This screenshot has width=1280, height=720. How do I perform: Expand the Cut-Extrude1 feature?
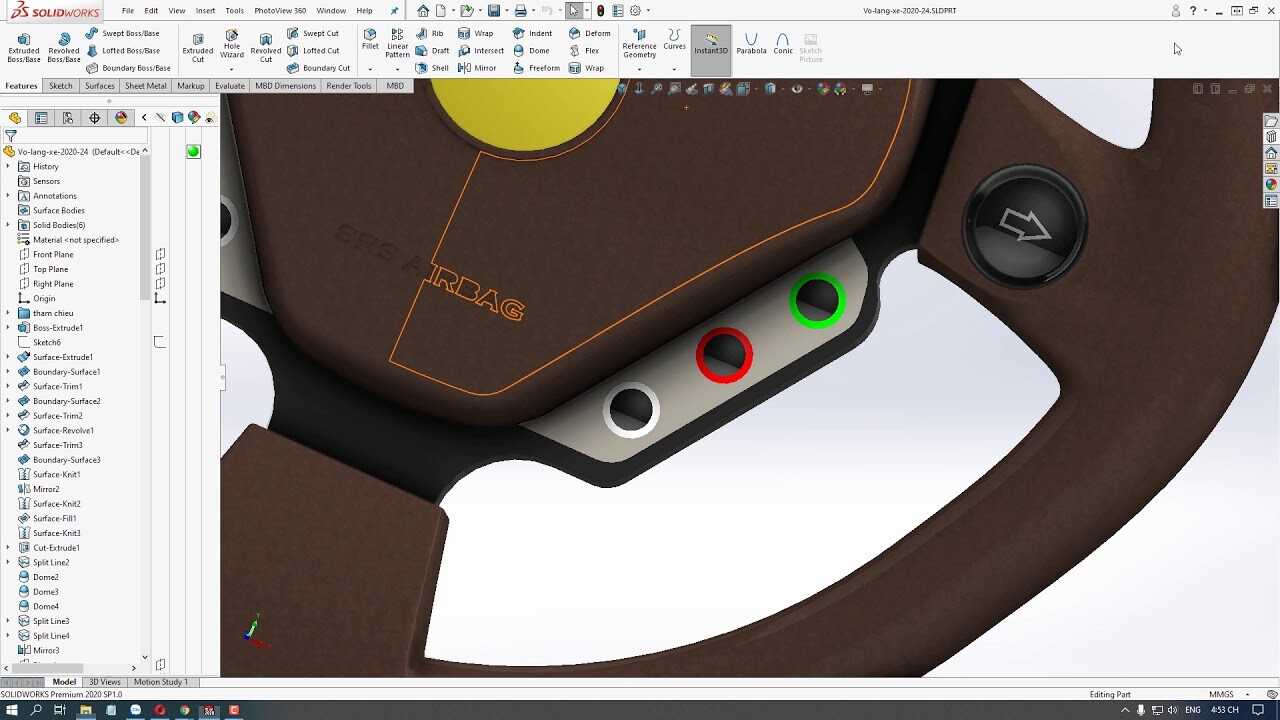(x=8, y=548)
